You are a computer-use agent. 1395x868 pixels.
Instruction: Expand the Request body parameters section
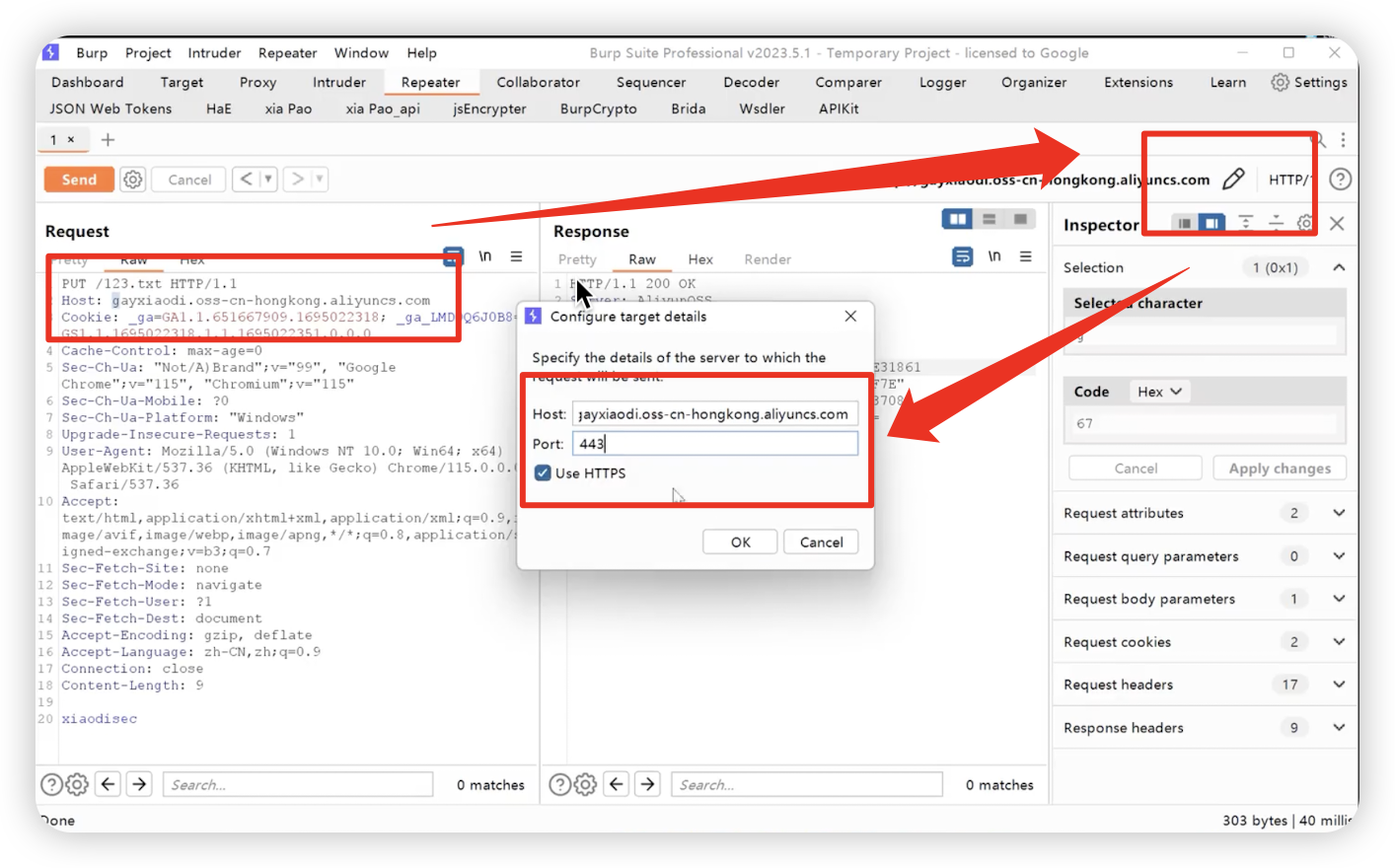(x=1339, y=599)
